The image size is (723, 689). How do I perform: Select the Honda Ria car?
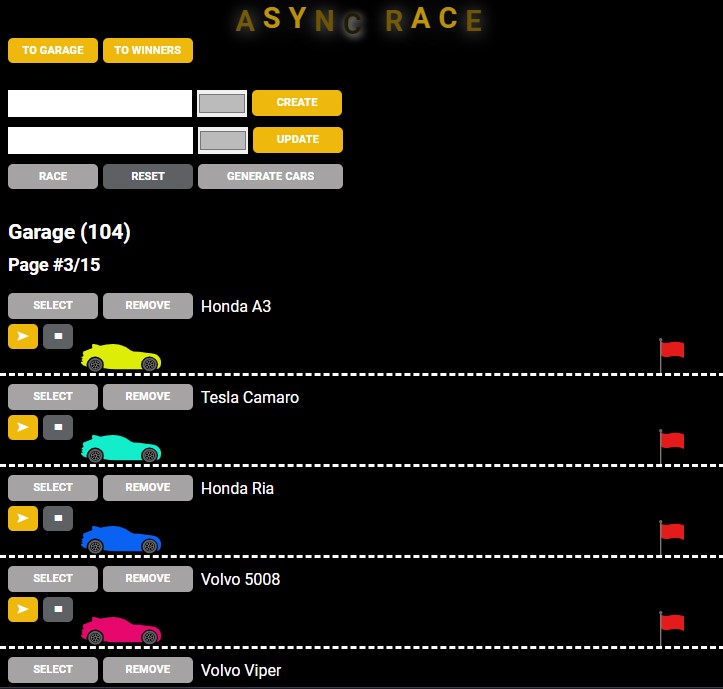pos(53,487)
